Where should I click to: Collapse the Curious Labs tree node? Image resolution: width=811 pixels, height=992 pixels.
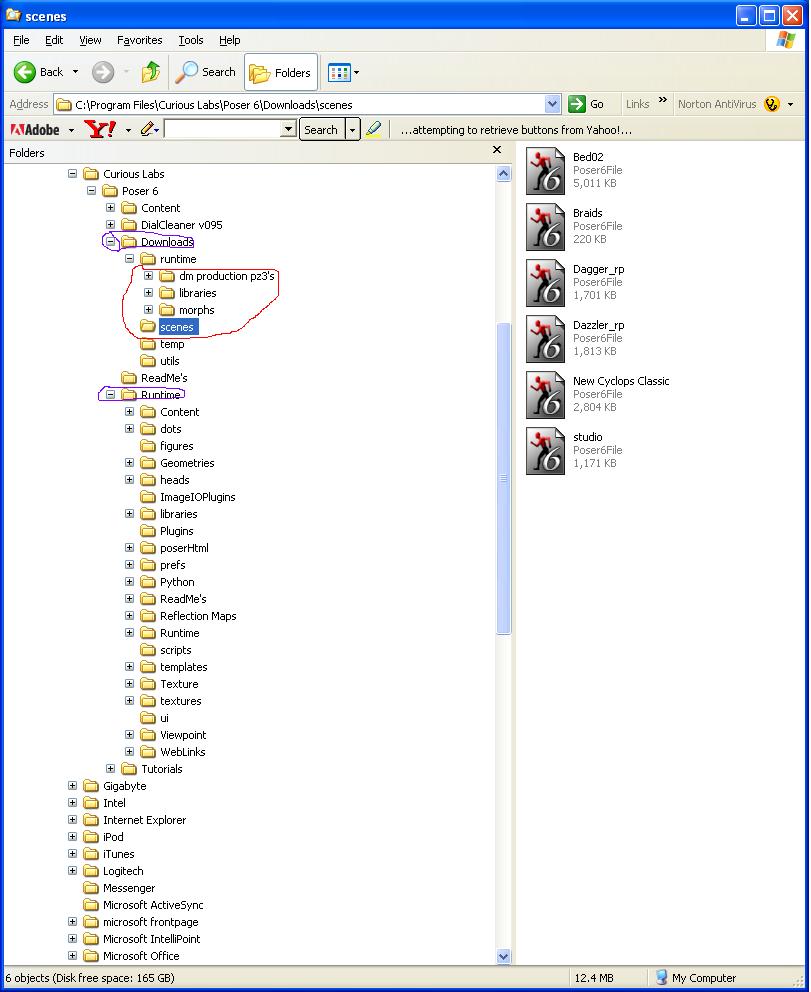[x=72, y=173]
